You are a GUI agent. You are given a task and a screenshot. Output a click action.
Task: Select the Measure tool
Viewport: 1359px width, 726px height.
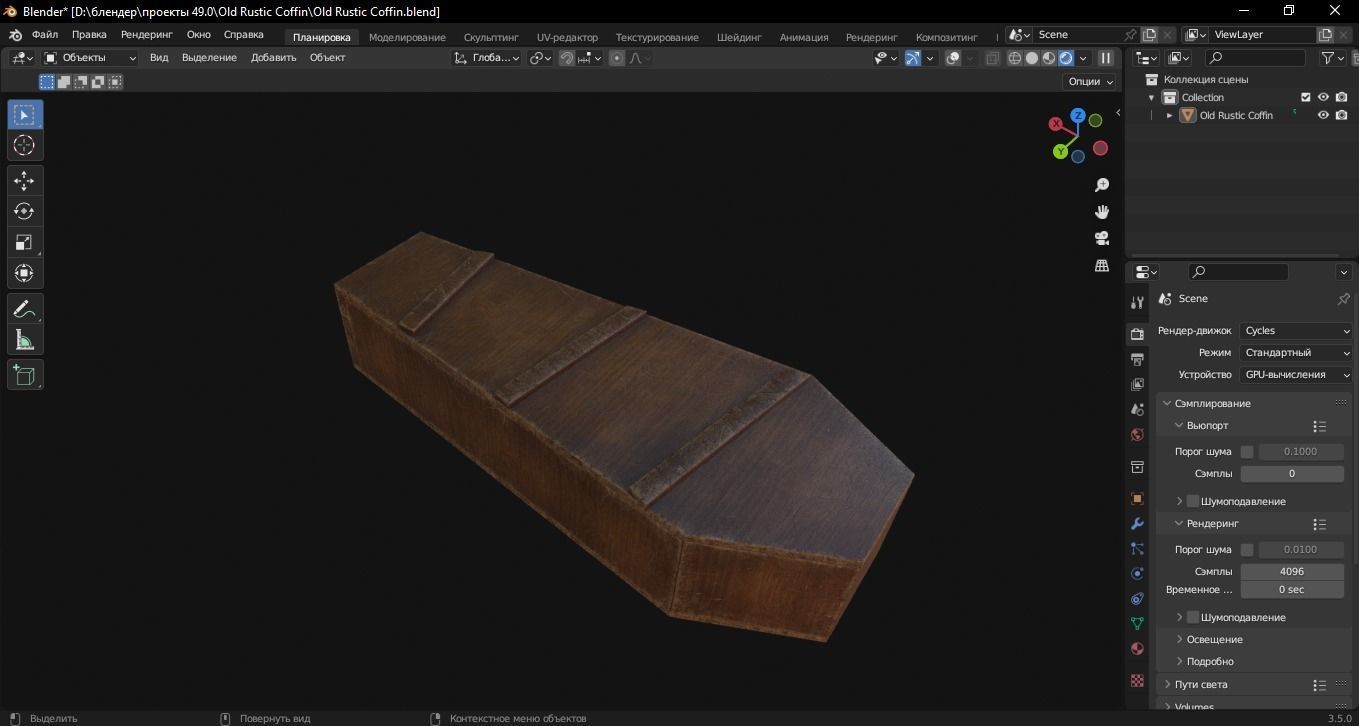pyautogui.click(x=25, y=340)
